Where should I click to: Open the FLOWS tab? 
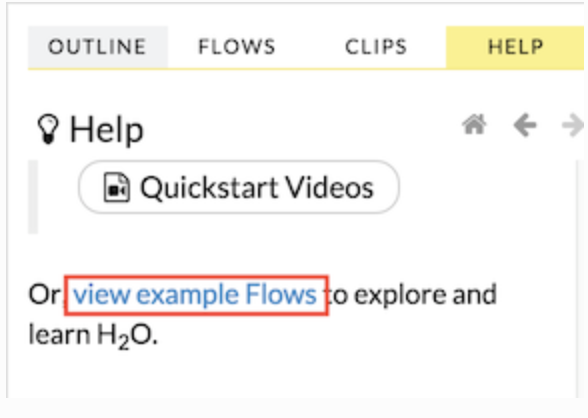pyautogui.click(x=237, y=47)
